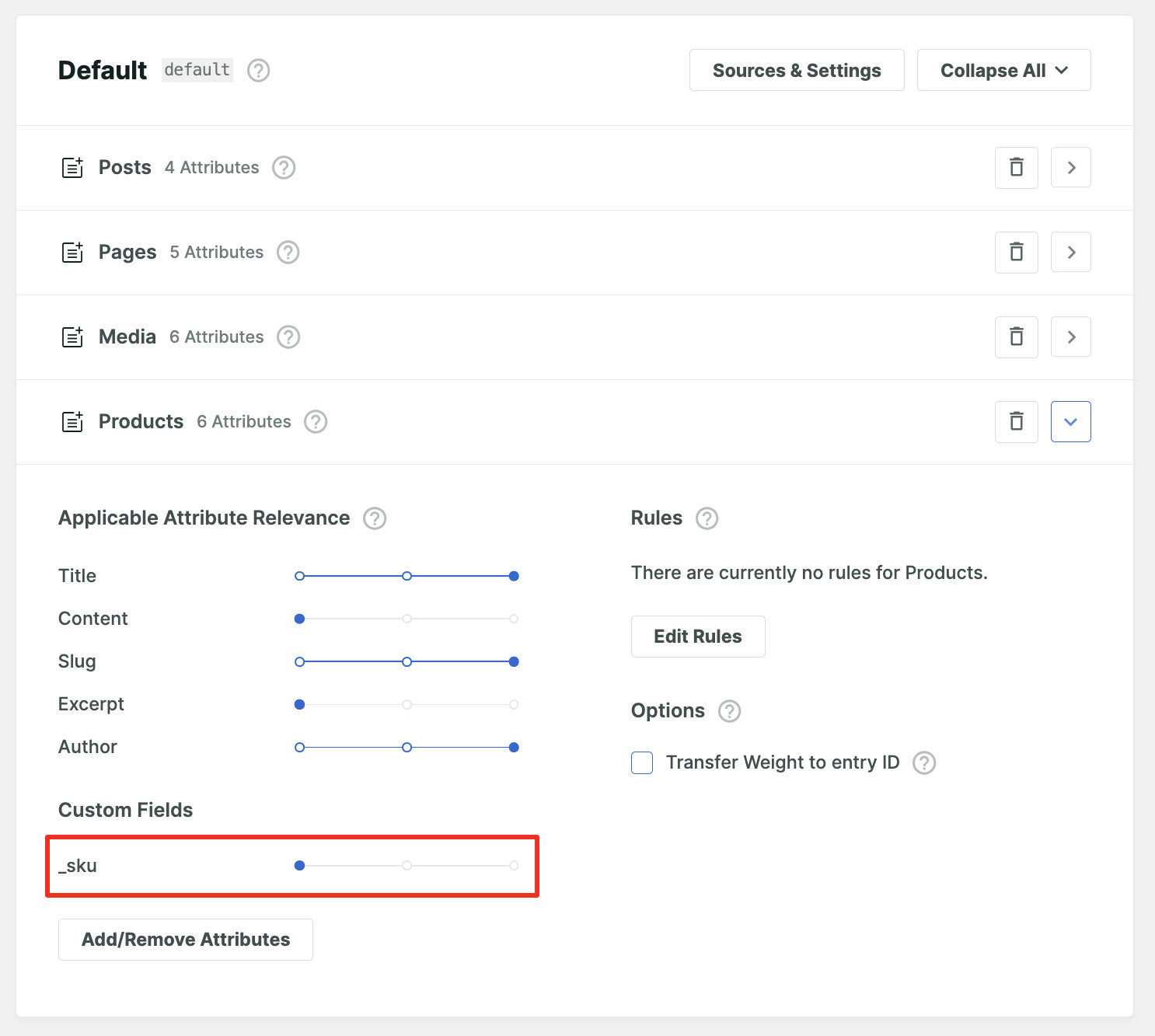The height and width of the screenshot is (1036, 1155).
Task: Open Sources & Settings
Action: (797, 71)
